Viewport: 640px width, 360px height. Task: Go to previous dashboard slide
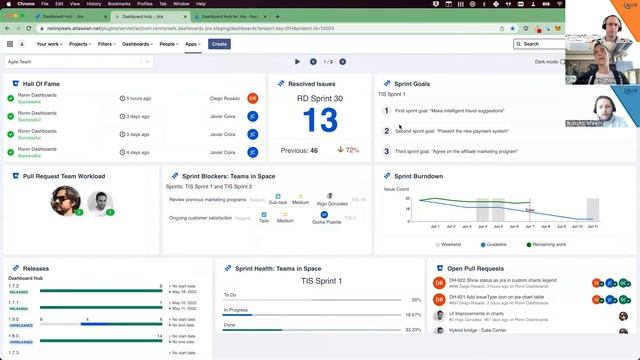coord(313,62)
